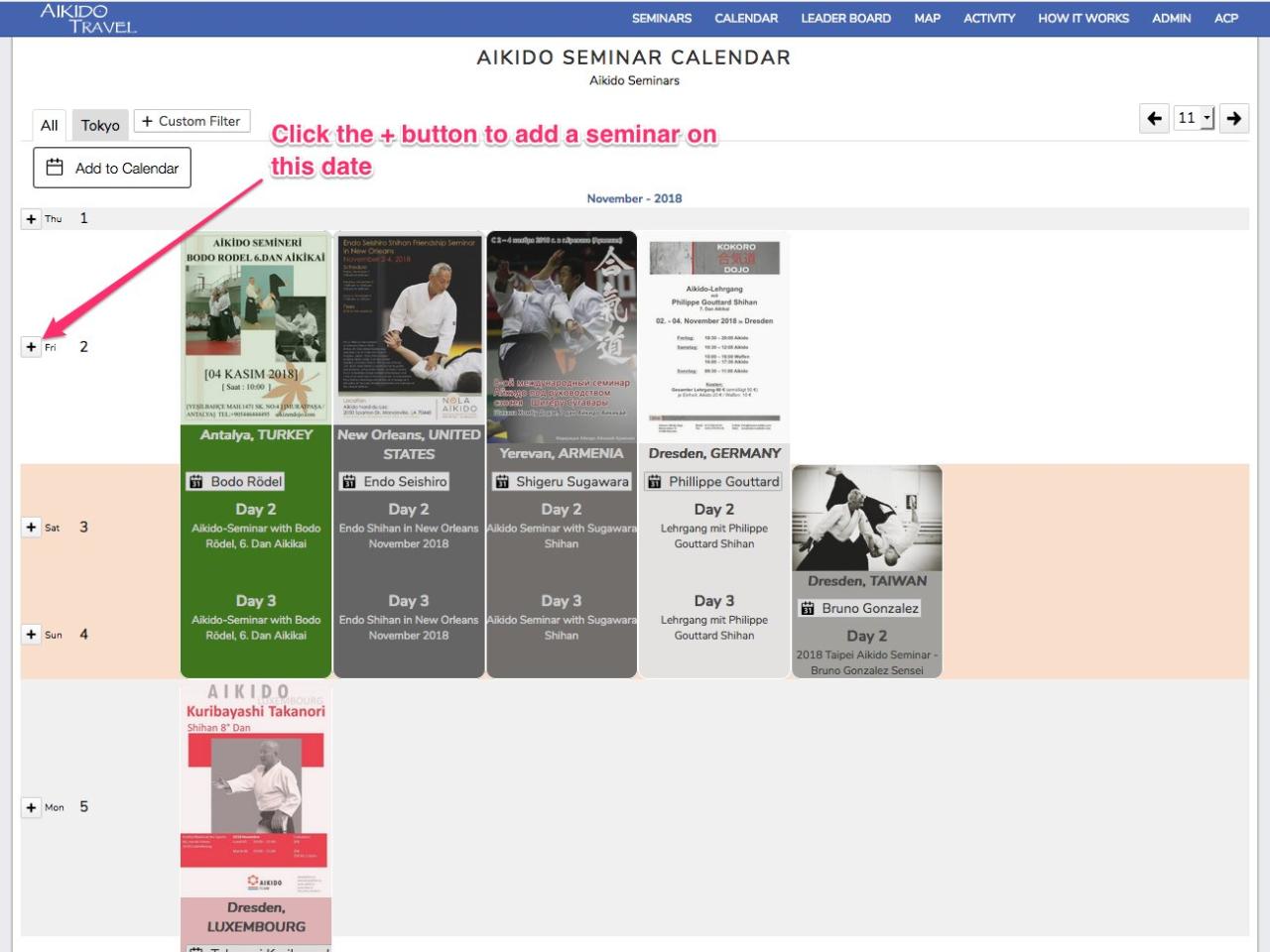The image size is (1270, 952).
Task: Click calendar icon beside Bruno Gonzalez
Action: click(x=808, y=609)
